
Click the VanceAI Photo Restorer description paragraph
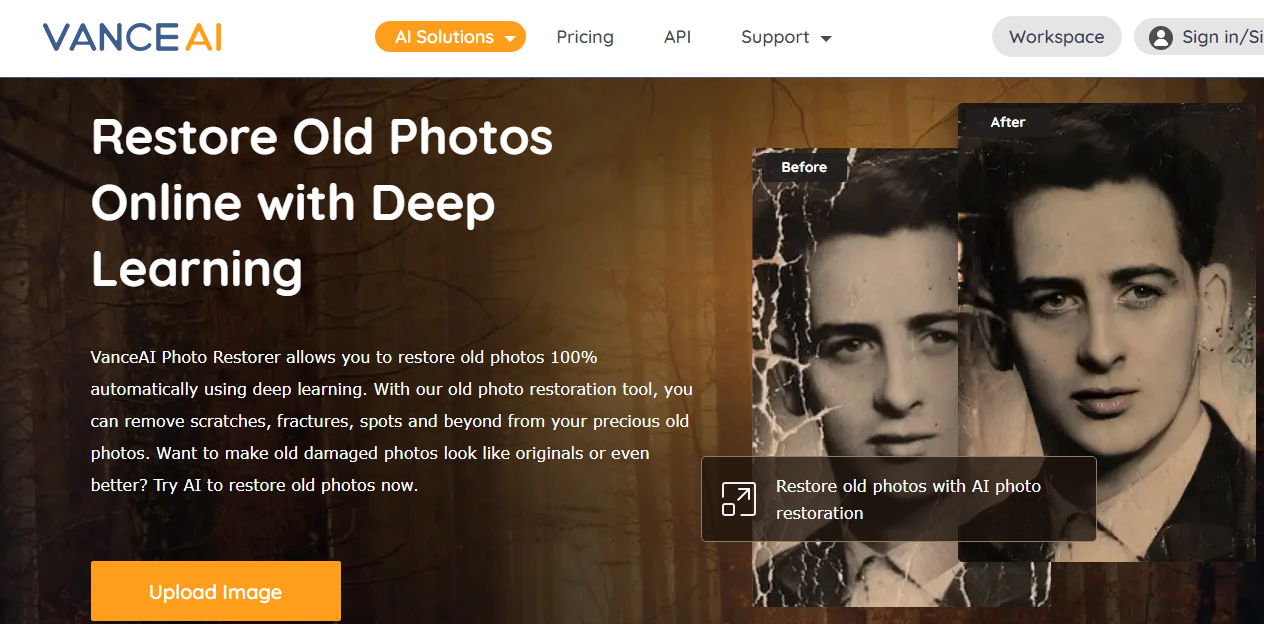click(x=391, y=421)
